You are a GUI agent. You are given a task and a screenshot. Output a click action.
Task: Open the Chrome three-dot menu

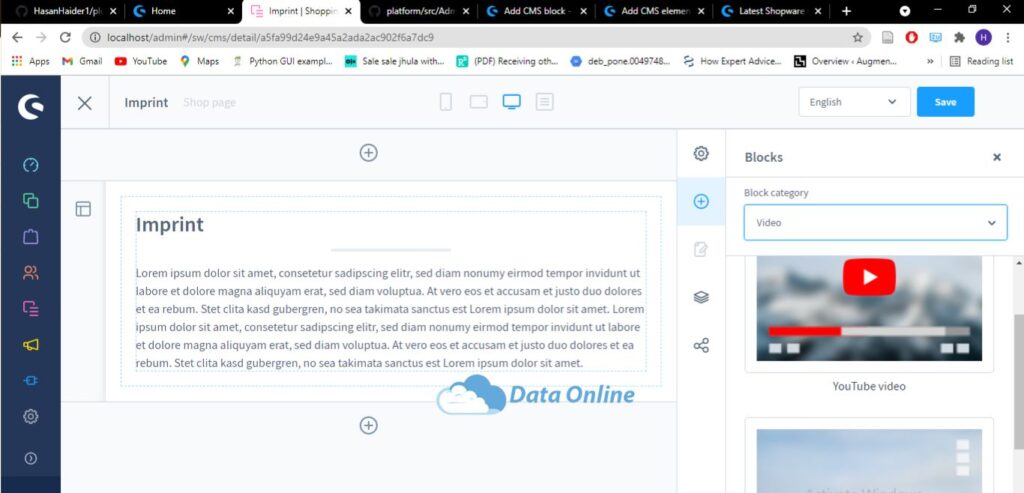pos(1008,38)
